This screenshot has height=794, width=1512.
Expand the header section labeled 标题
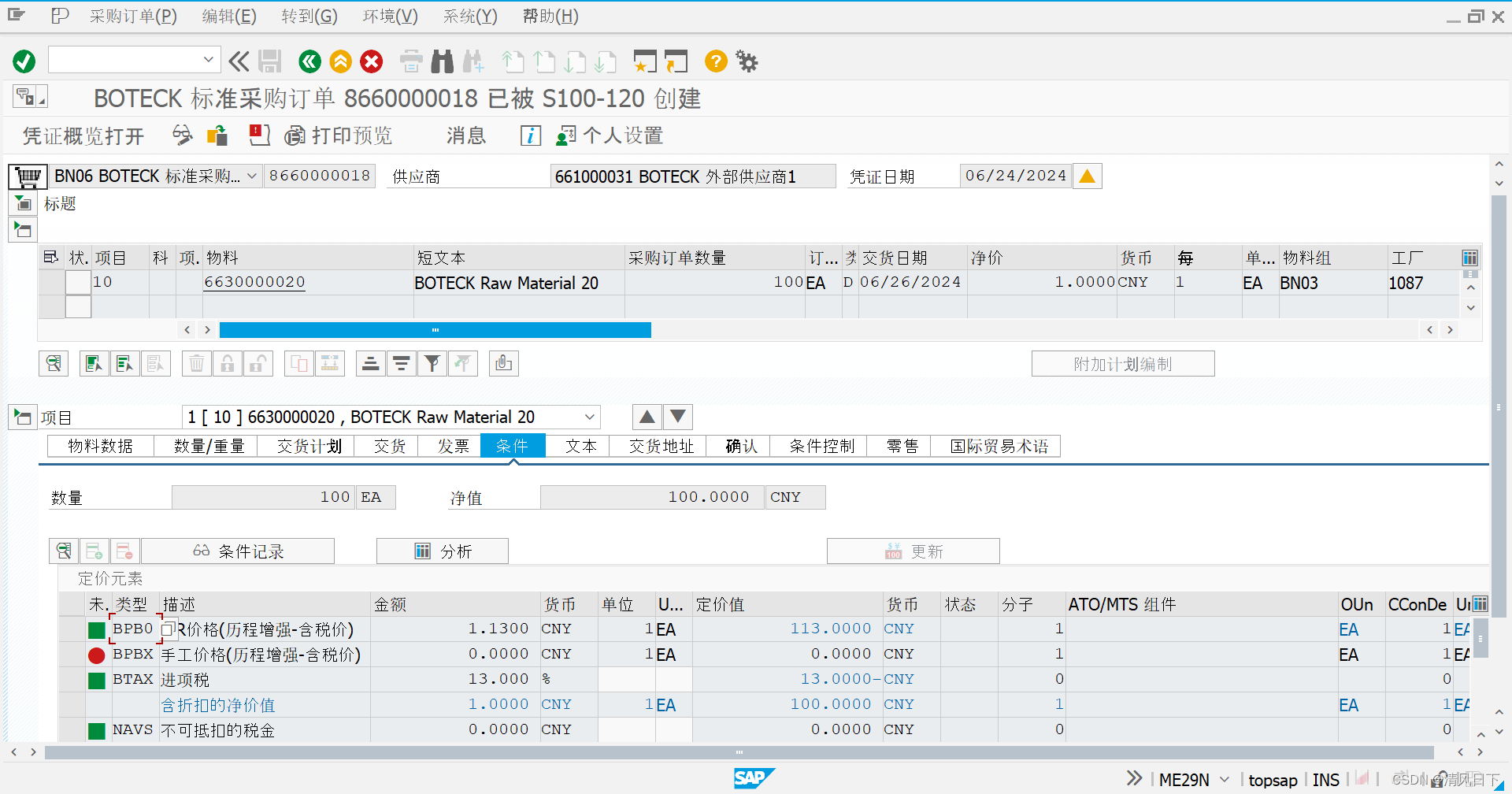coord(23,204)
